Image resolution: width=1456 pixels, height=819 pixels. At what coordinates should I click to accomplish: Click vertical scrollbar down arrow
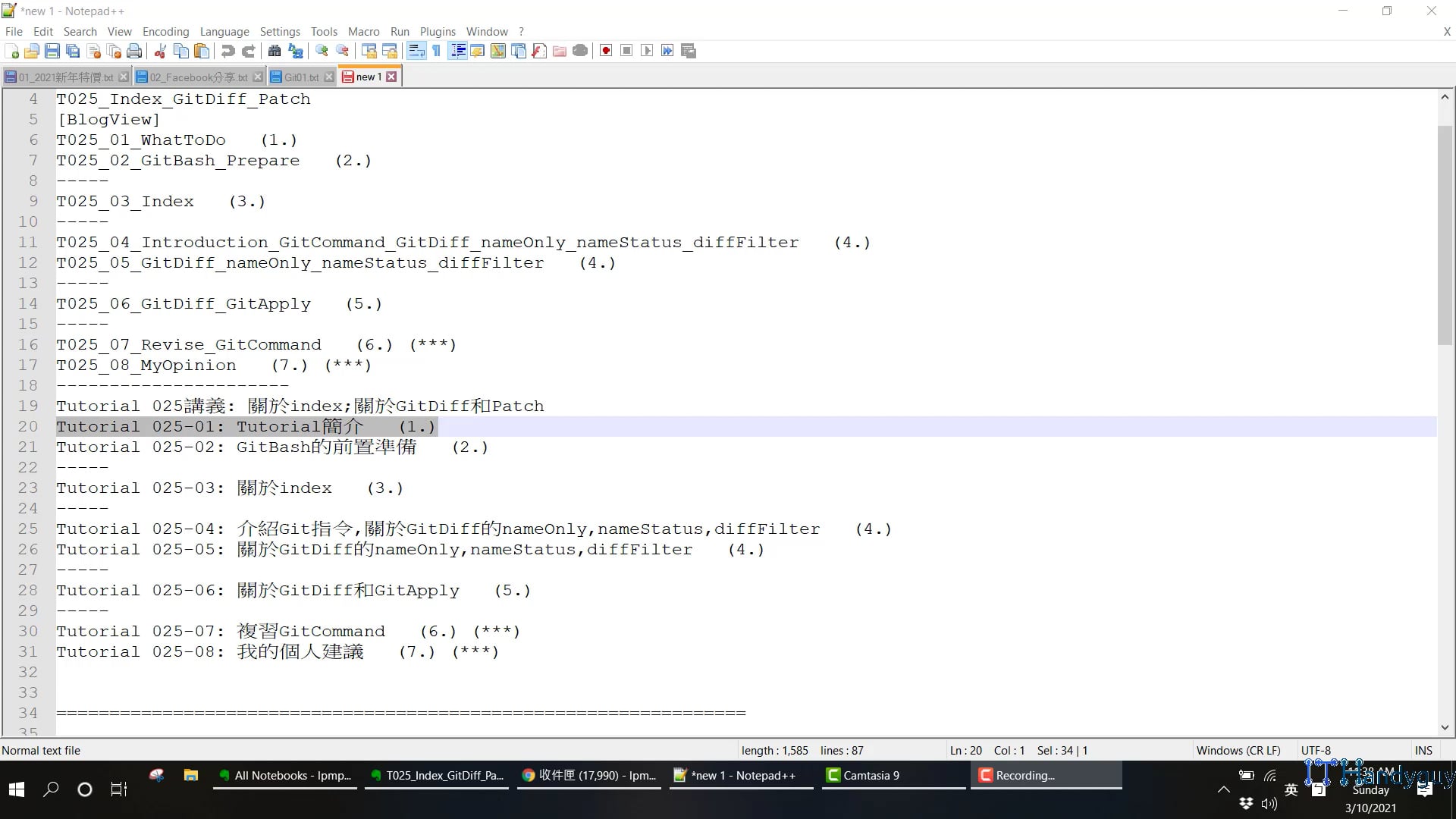1445,726
